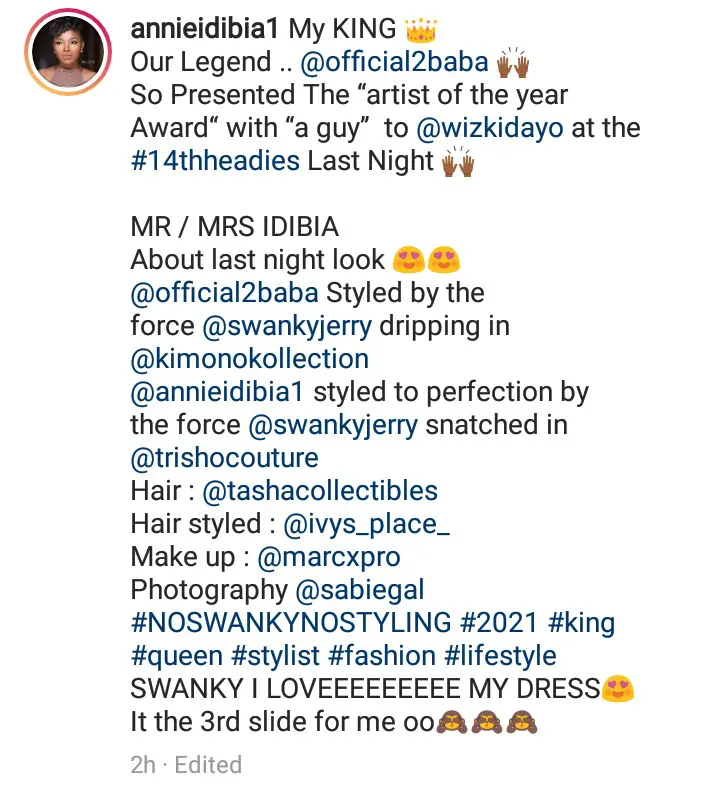Open @sabiegal photography credit
The image size is (720, 788).
(360, 590)
